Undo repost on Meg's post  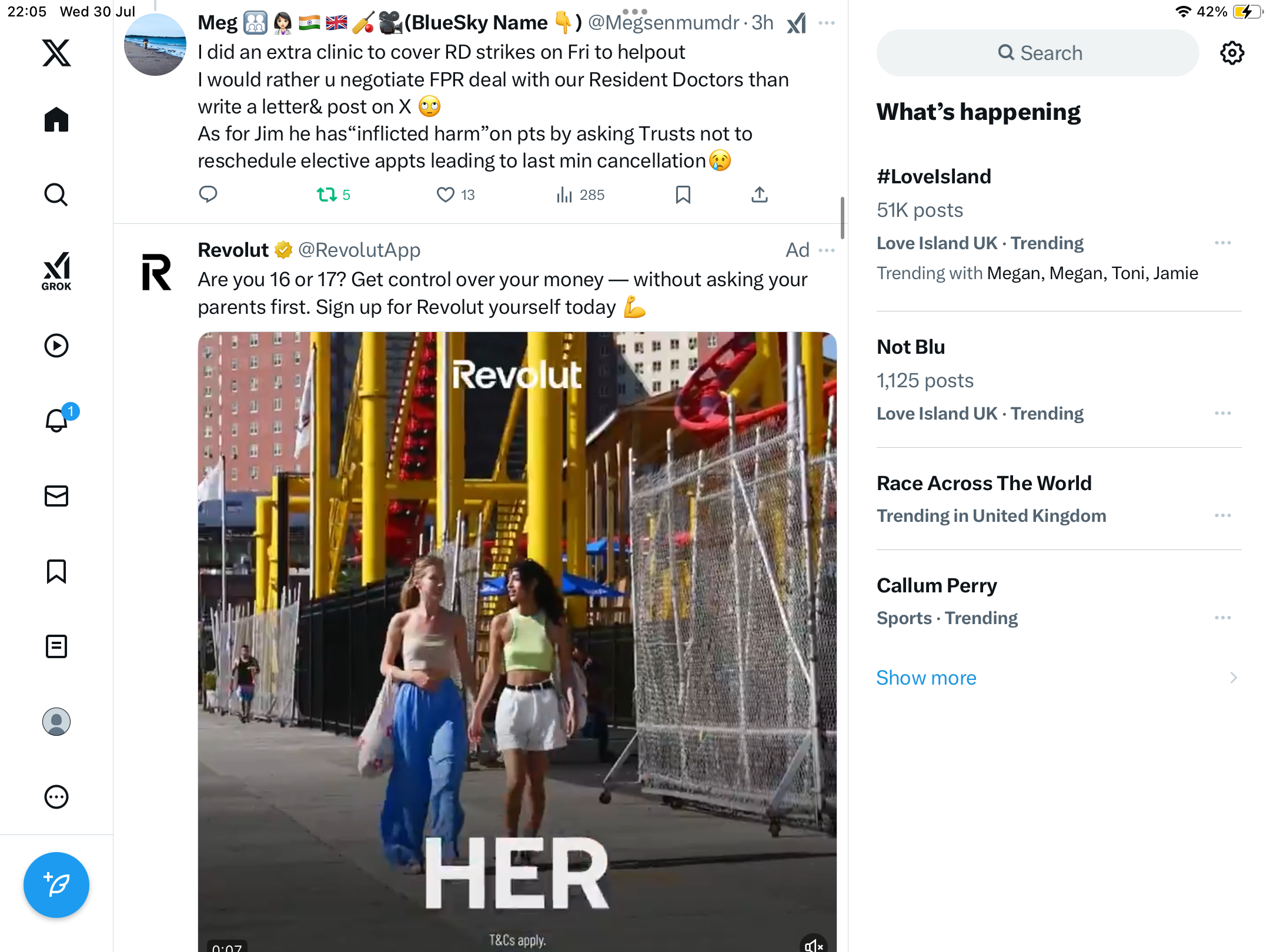326,195
